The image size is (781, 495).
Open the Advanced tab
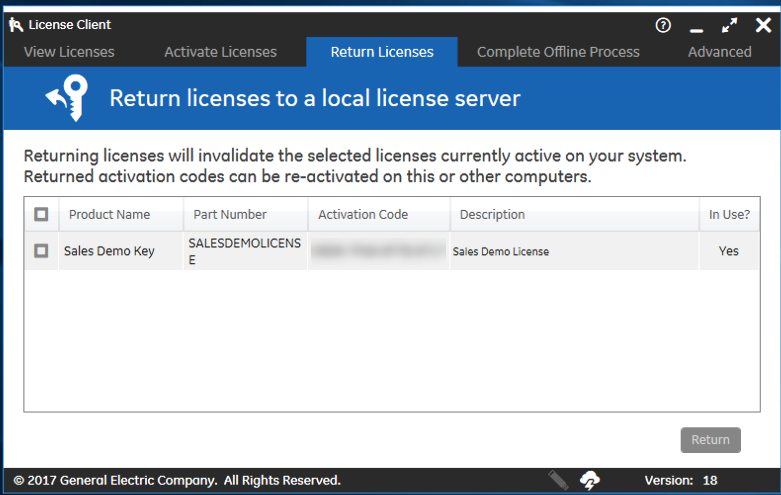pyautogui.click(x=720, y=52)
